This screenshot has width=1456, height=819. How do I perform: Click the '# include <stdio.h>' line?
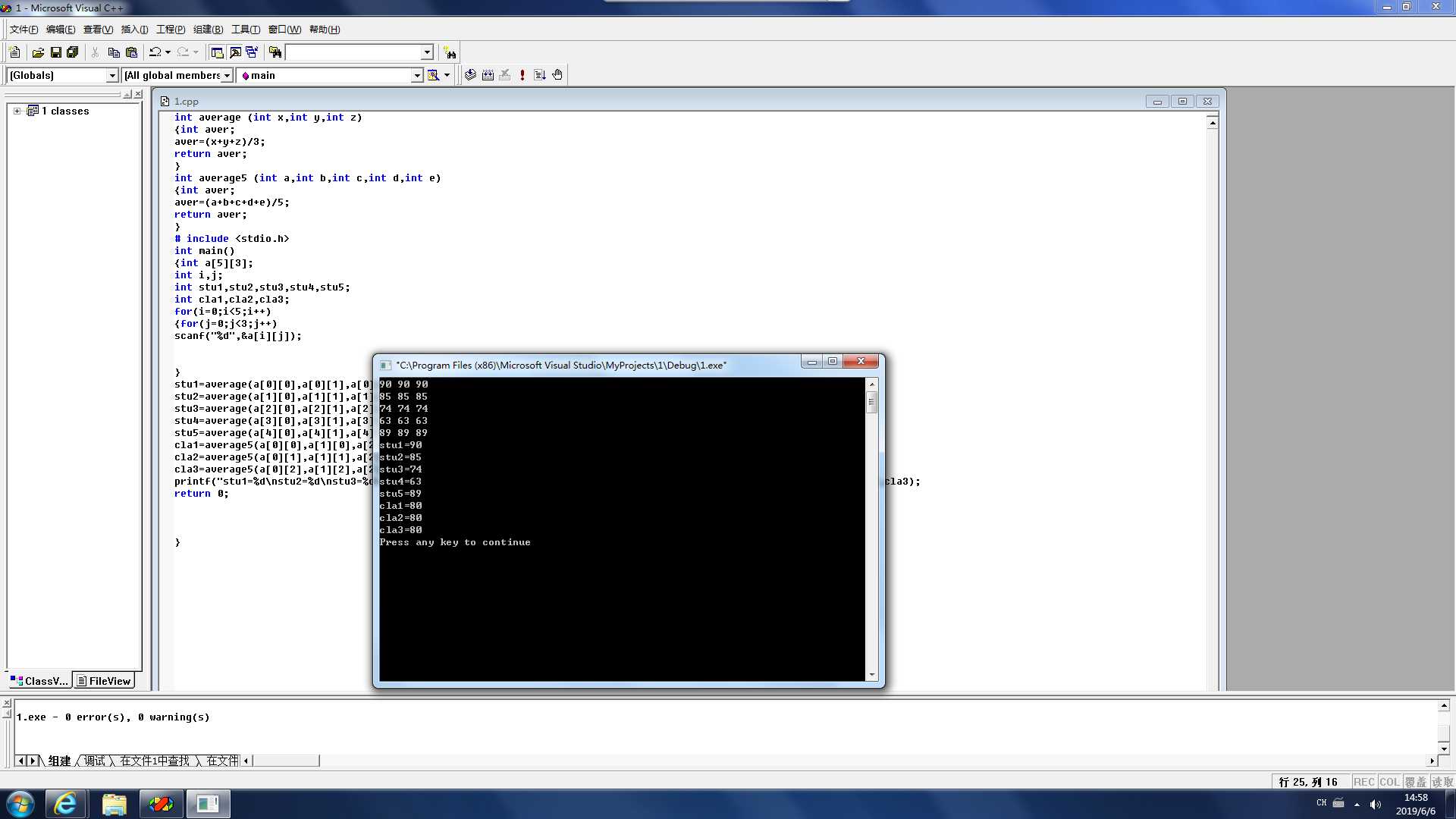click(231, 239)
